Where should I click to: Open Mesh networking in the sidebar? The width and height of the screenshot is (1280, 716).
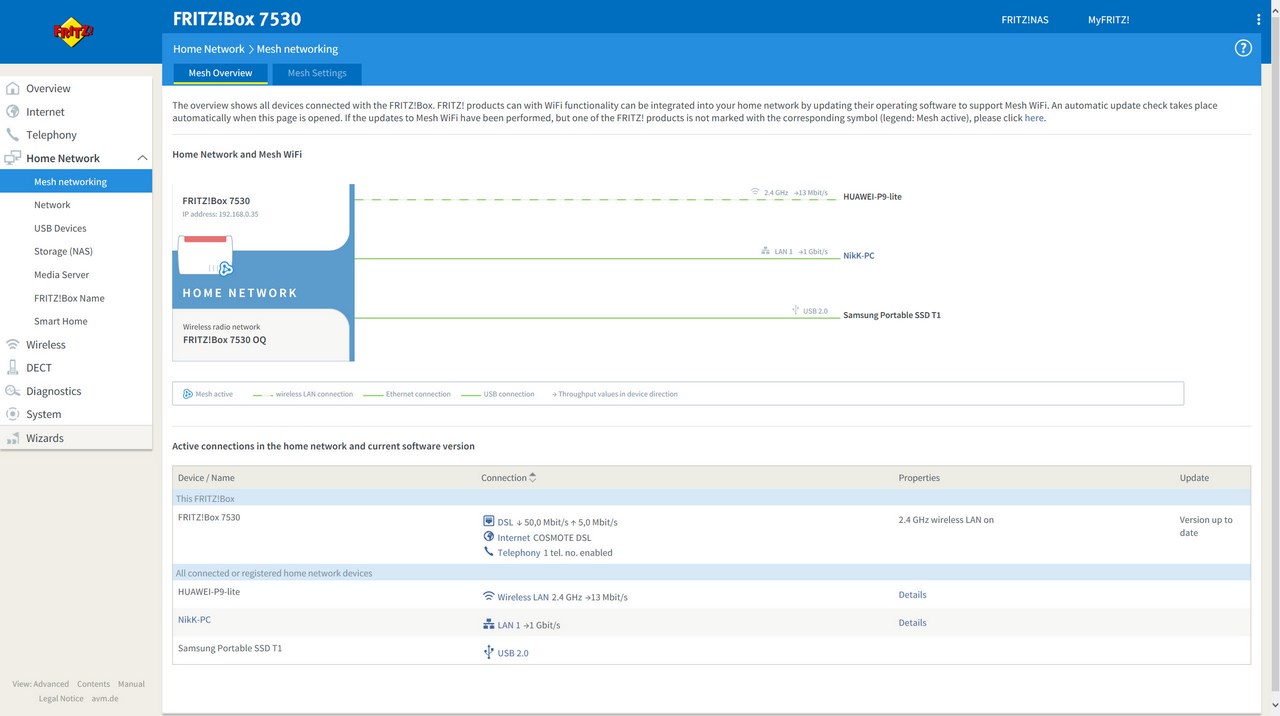(76, 182)
